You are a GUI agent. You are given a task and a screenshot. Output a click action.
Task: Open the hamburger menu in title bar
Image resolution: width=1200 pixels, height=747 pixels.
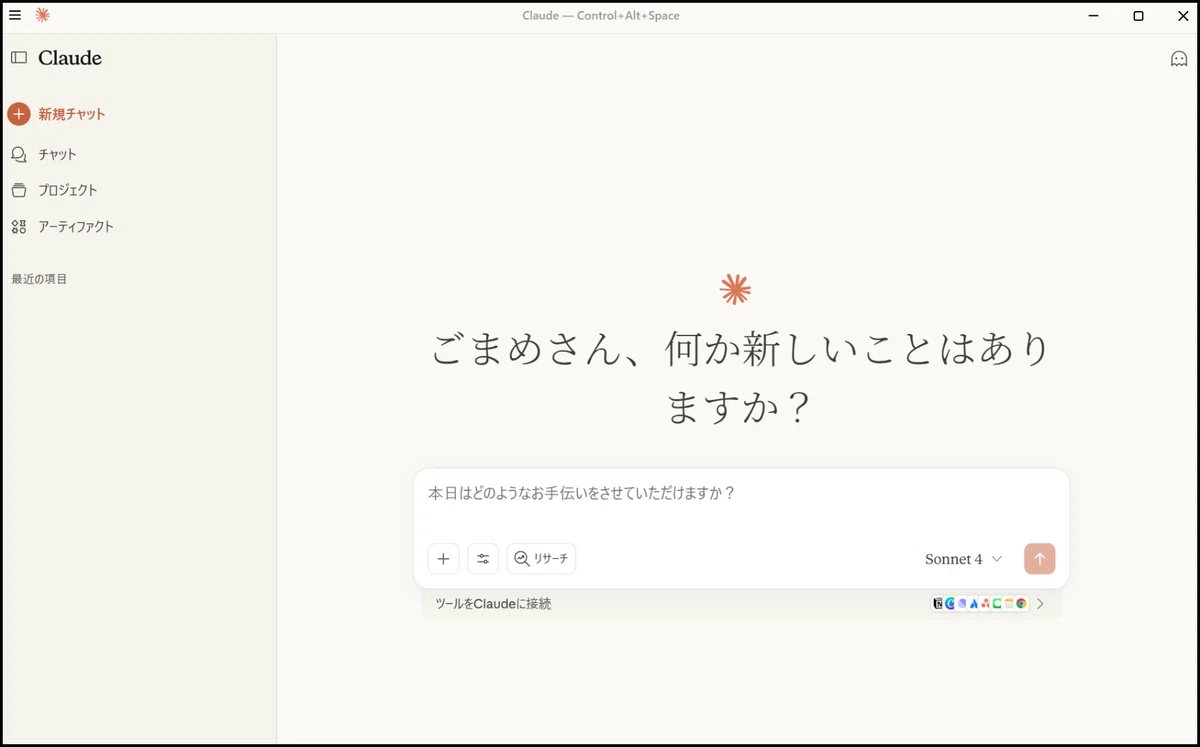[x=14, y=15]
